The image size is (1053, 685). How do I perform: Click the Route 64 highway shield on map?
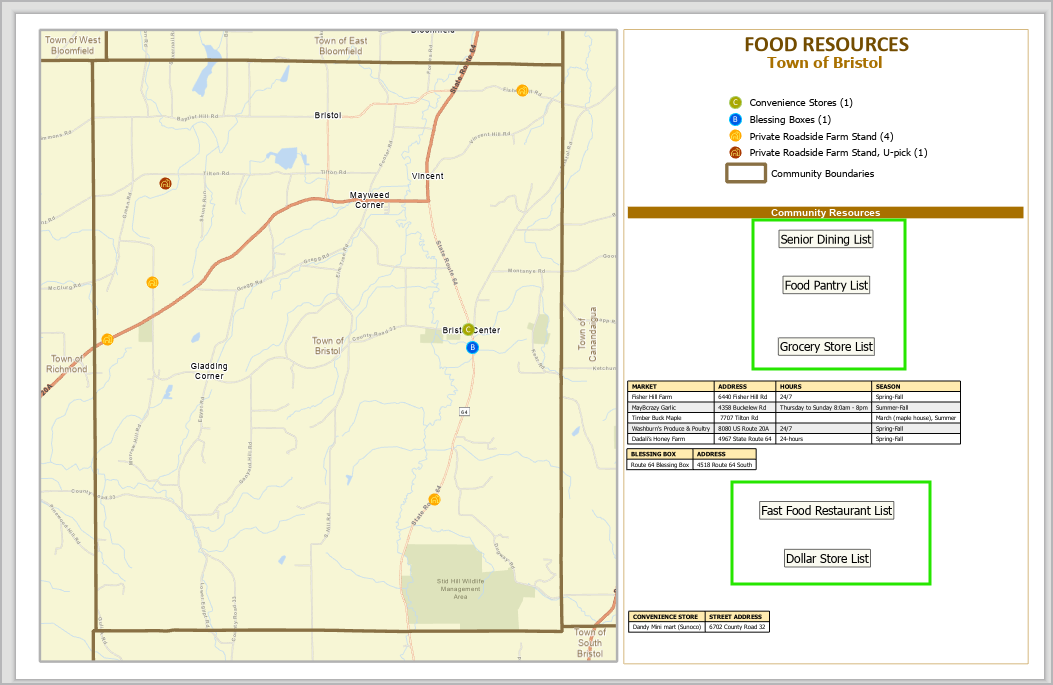click(x=464, y=412)
